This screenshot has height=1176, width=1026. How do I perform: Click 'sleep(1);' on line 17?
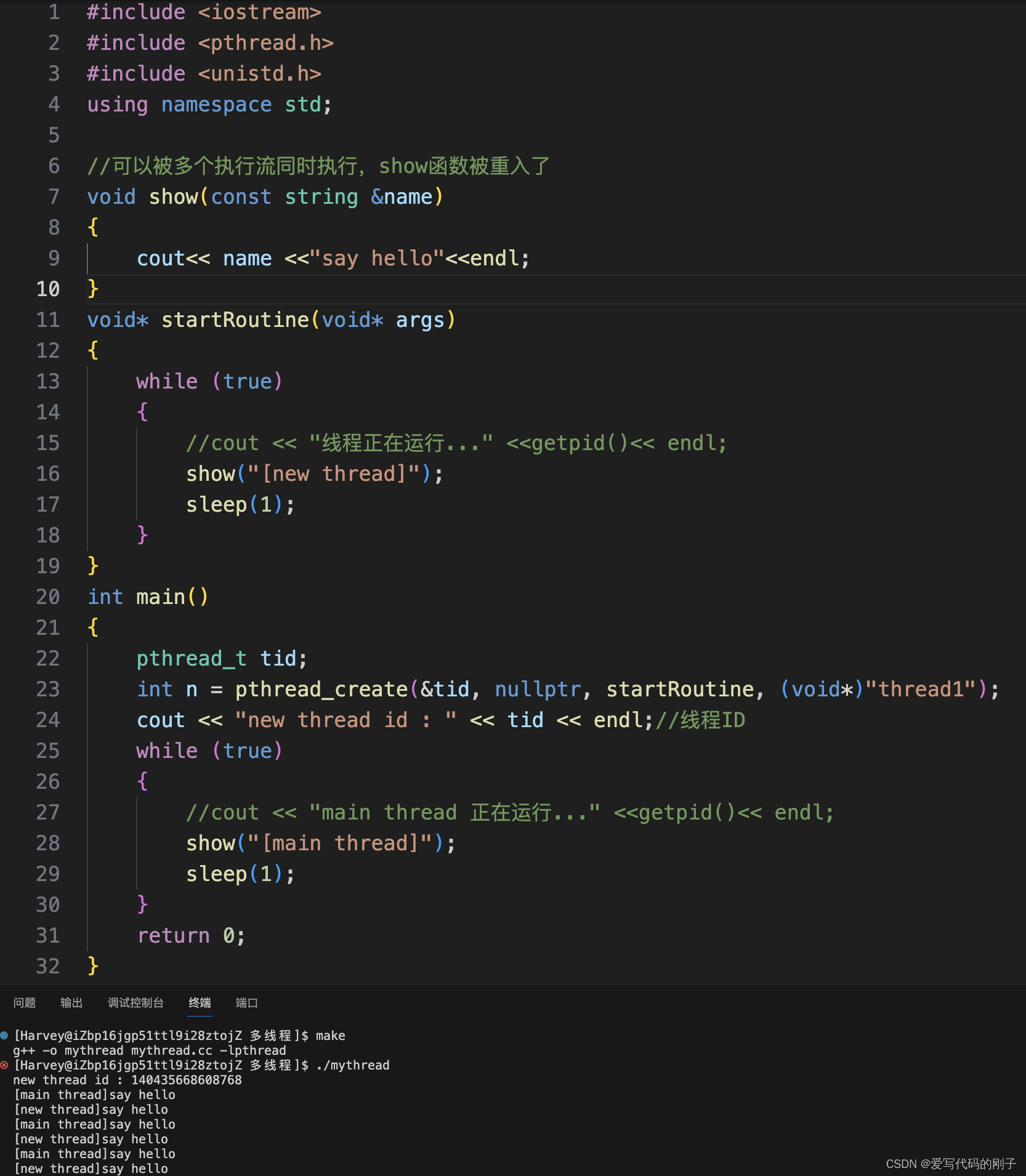click(x=241, y=504)
